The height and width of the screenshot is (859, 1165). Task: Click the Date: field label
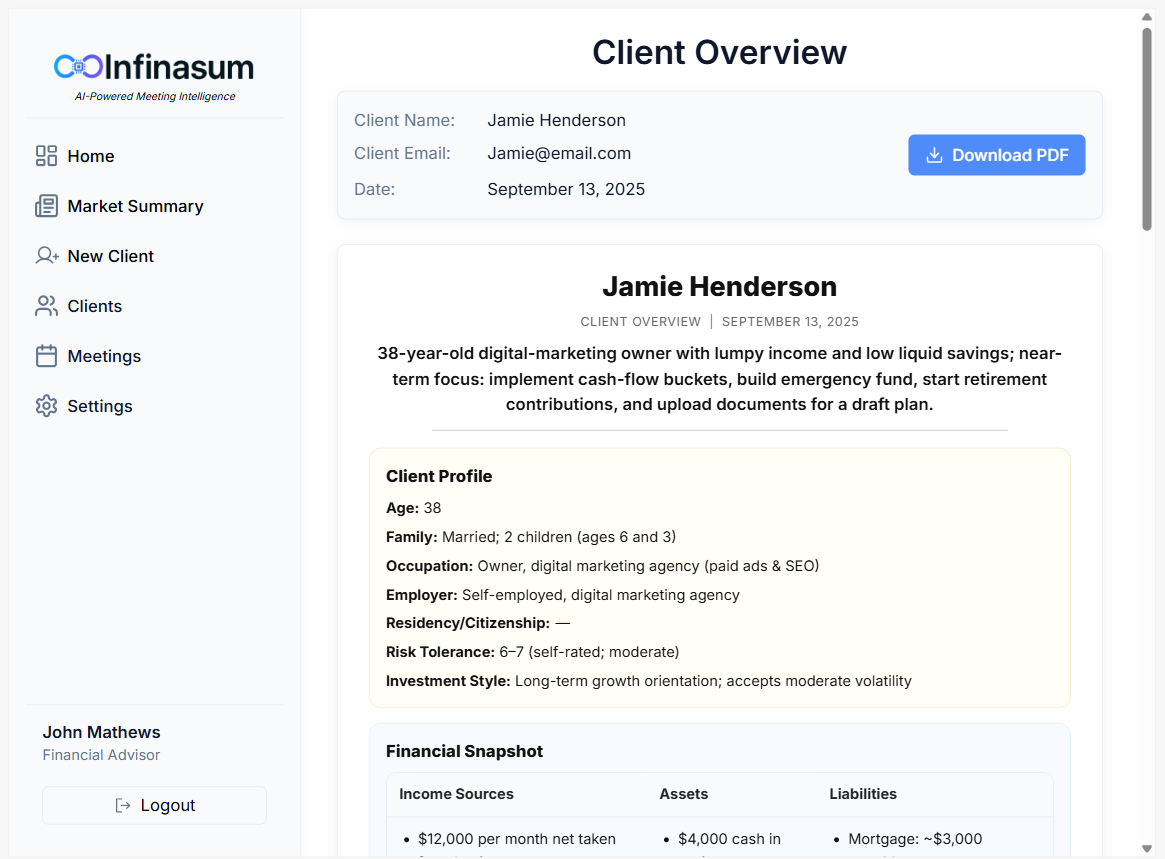(x=374, y=189)
